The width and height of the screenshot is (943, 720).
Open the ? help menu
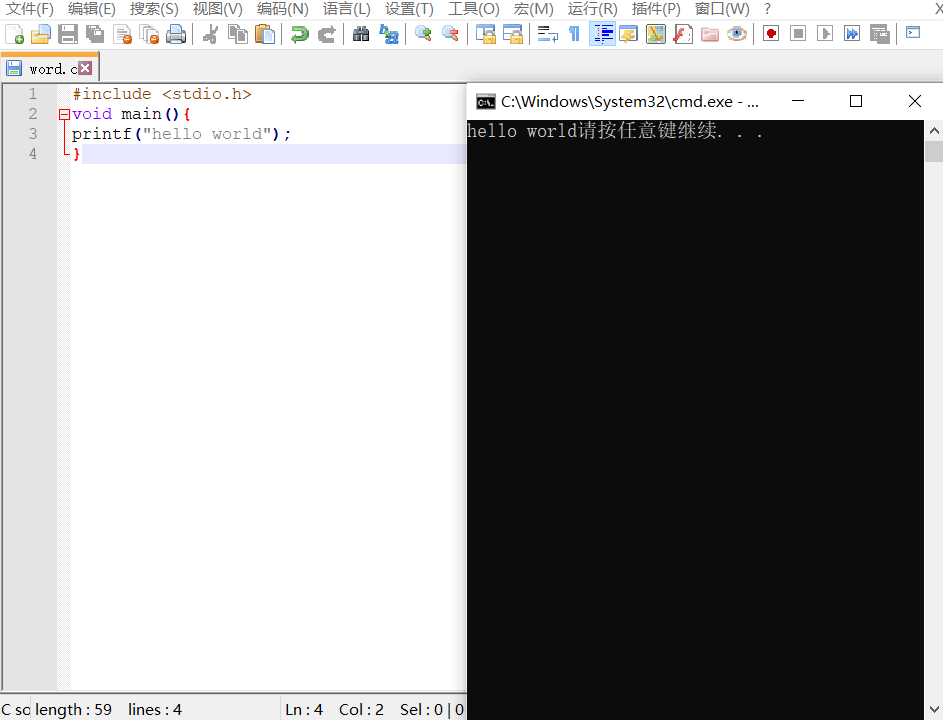767,9
